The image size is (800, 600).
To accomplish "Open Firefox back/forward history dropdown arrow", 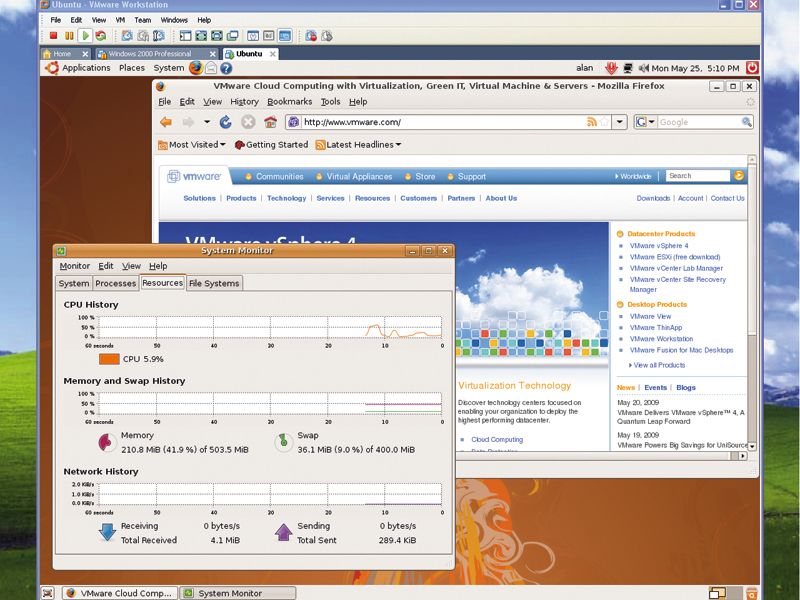I will 207,122.
